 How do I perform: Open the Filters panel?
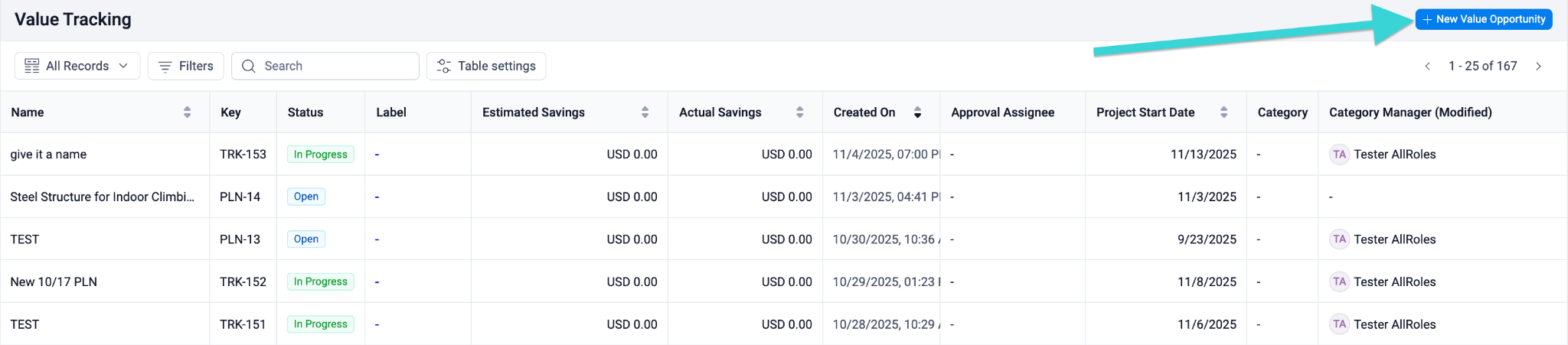click(x=185, y=66)
